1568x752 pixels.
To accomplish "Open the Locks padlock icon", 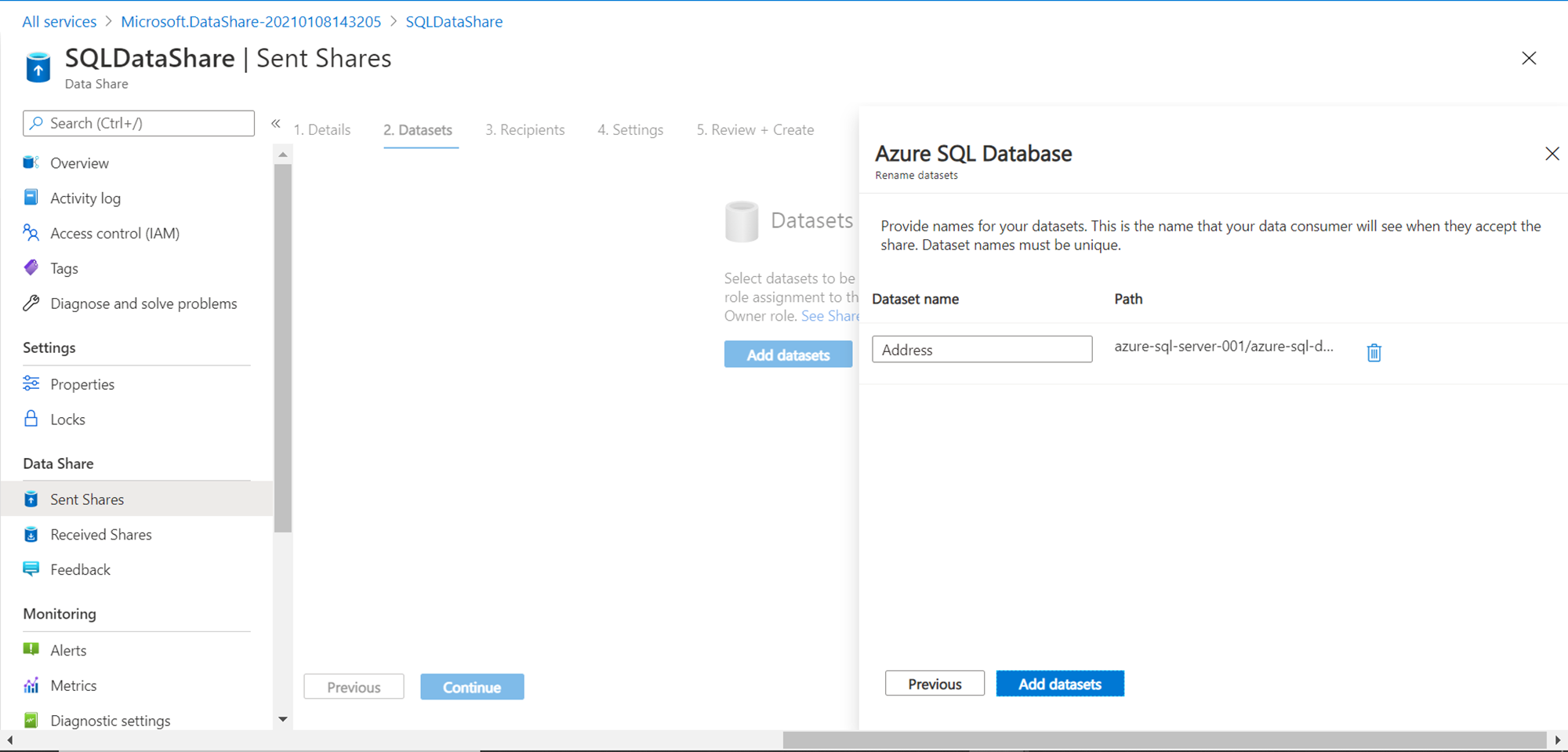I will (31, 419).
